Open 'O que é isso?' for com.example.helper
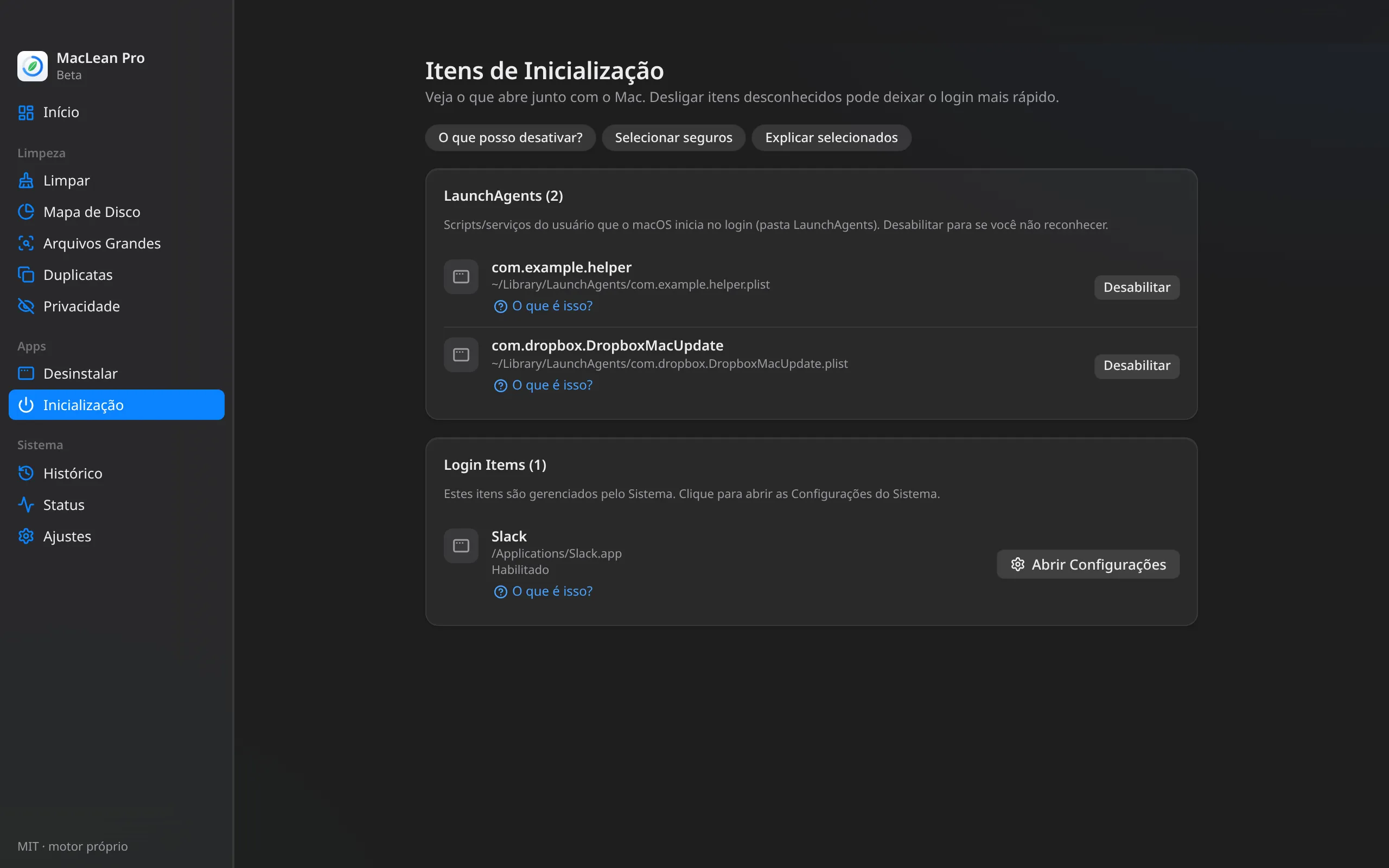This screenshot has height=868, width=1389. click(x=543, y=307)
